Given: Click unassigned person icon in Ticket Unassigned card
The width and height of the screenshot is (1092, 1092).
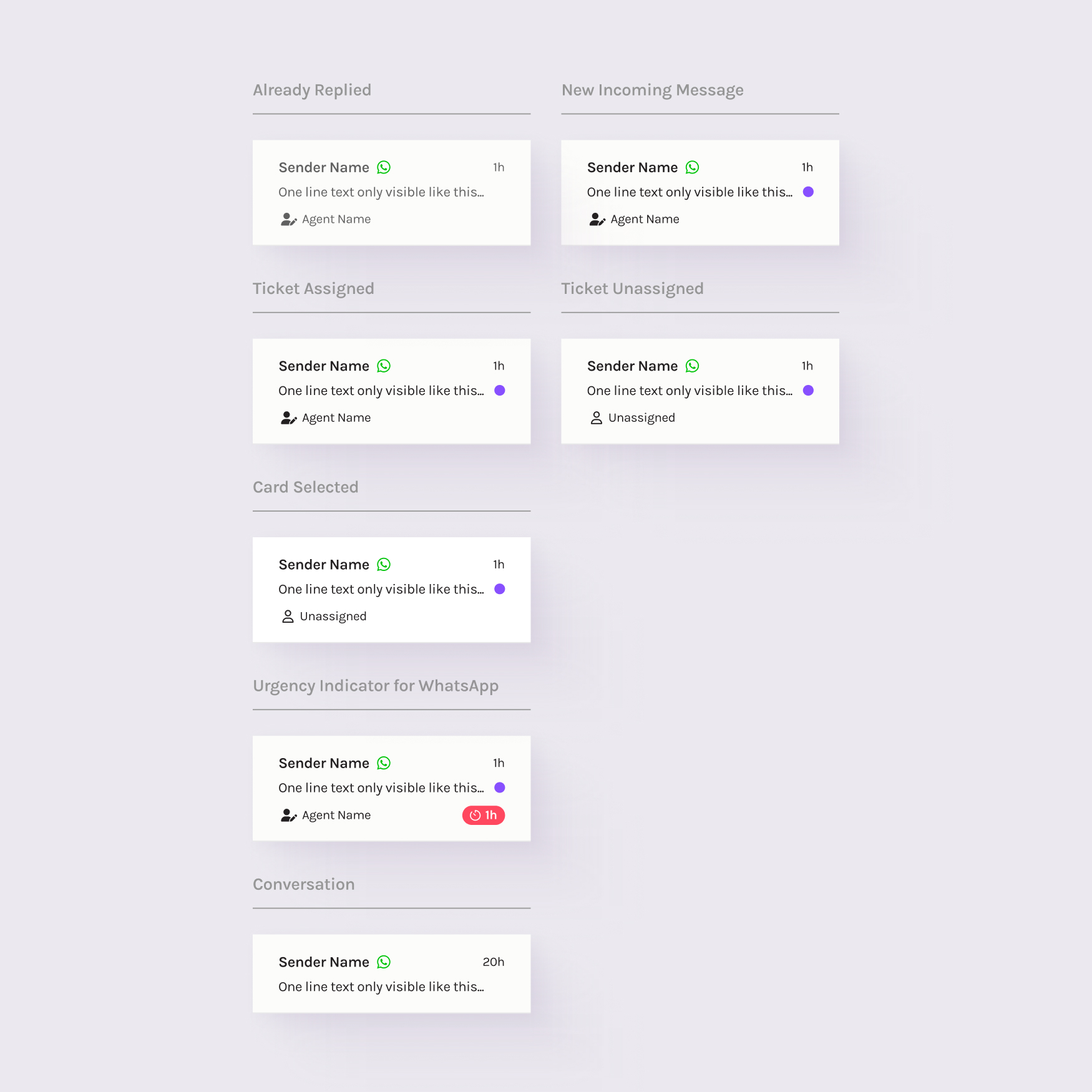Looking at the screenshot, I should [596, 417].
